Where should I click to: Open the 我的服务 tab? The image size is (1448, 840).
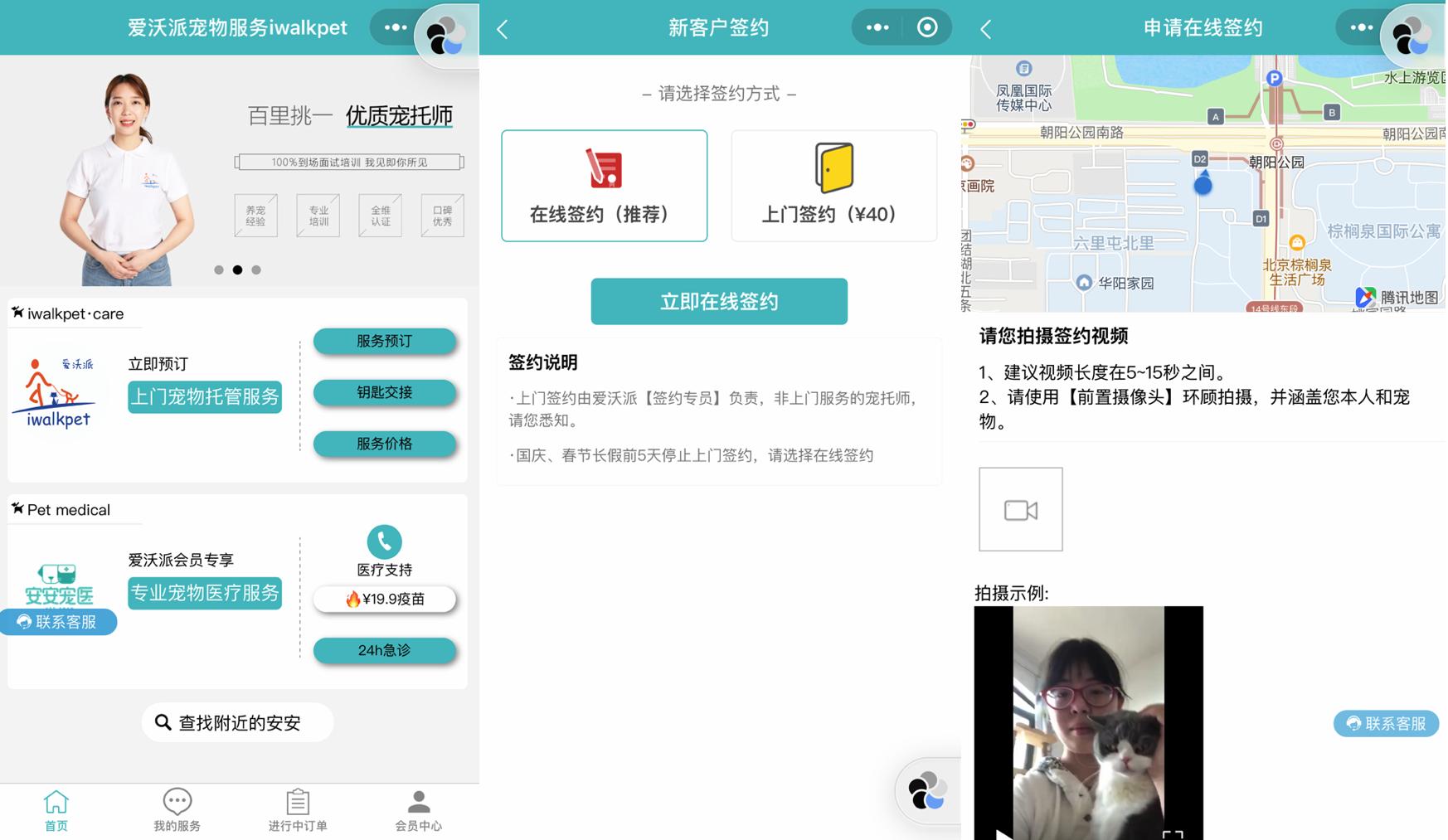(x=177, y=810)
